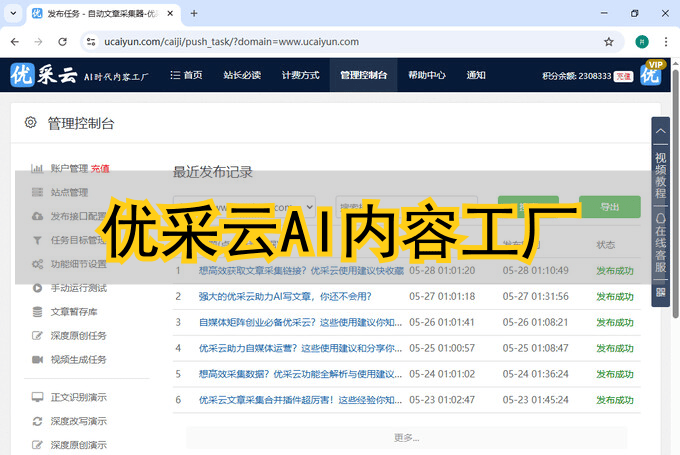Open the 管理控制台 tab in navigation
The height and width of the screenshot is (455, 680).
362,75
